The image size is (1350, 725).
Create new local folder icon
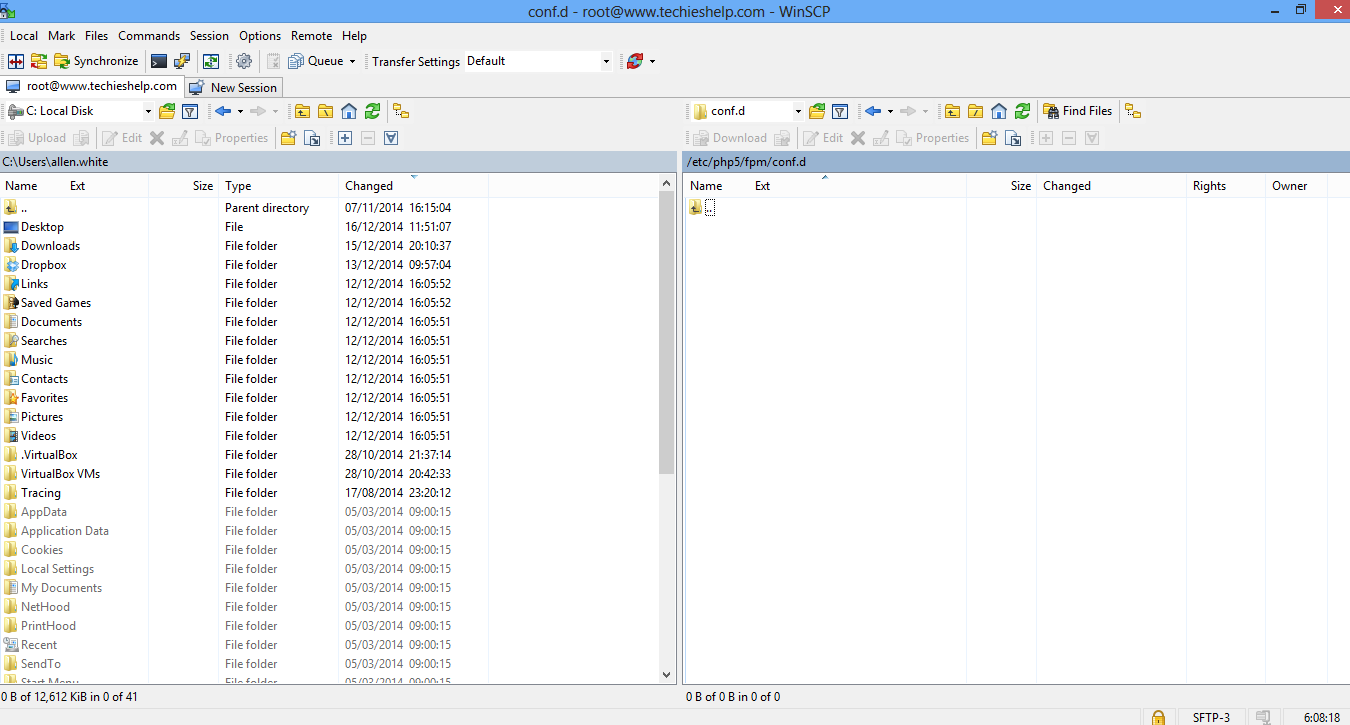click(288, 138)
